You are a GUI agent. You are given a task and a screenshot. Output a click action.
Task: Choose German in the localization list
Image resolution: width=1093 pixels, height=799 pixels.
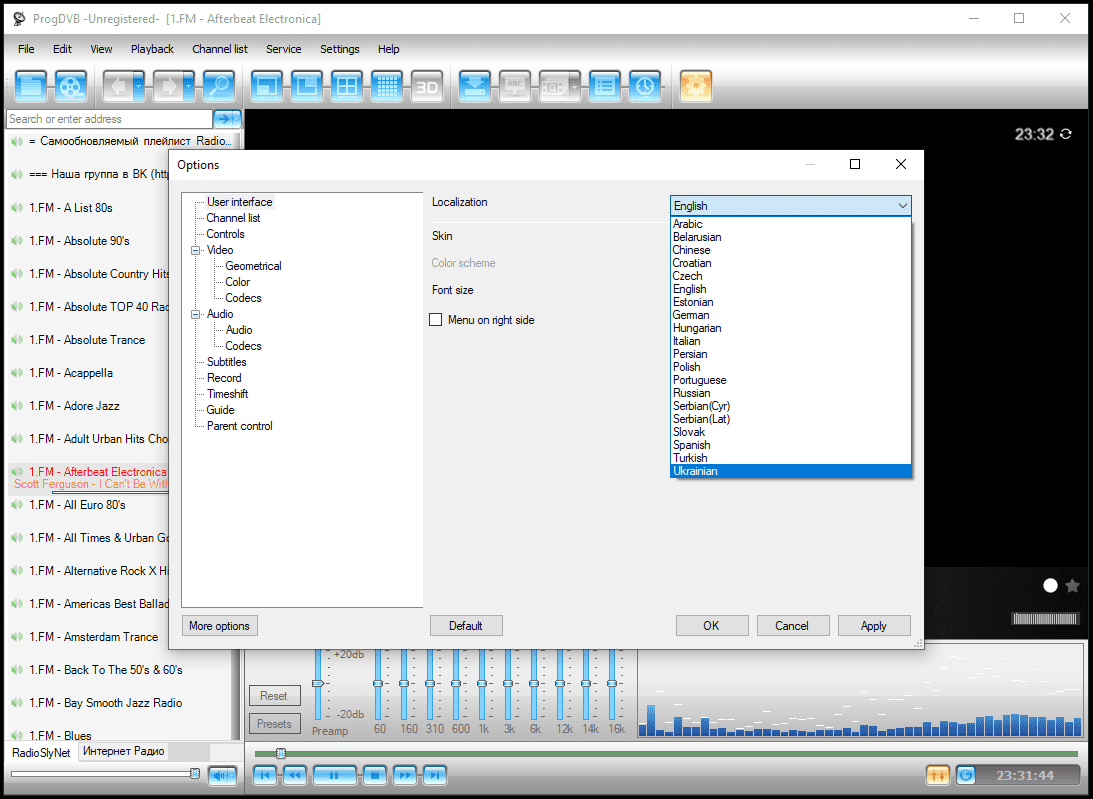point(691,315)
